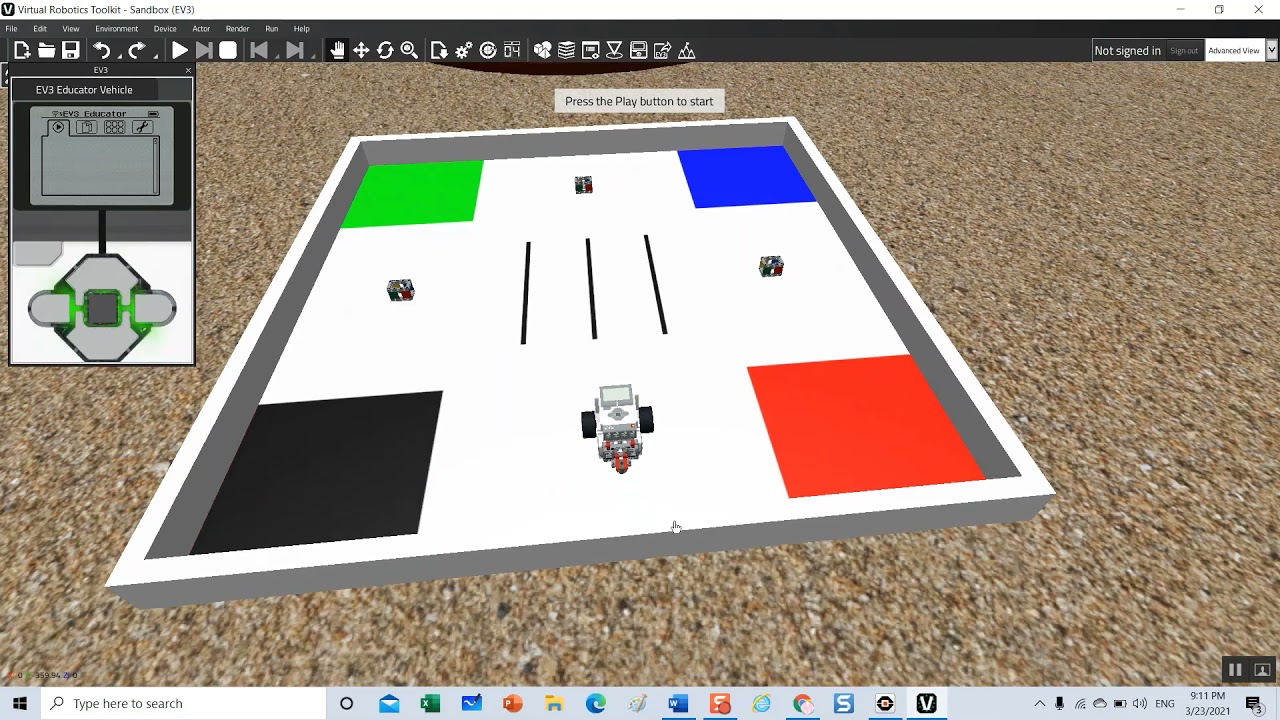Click the EV3 brick down button
Viewport: 1280px width, 720px height.
coord(102,343)
